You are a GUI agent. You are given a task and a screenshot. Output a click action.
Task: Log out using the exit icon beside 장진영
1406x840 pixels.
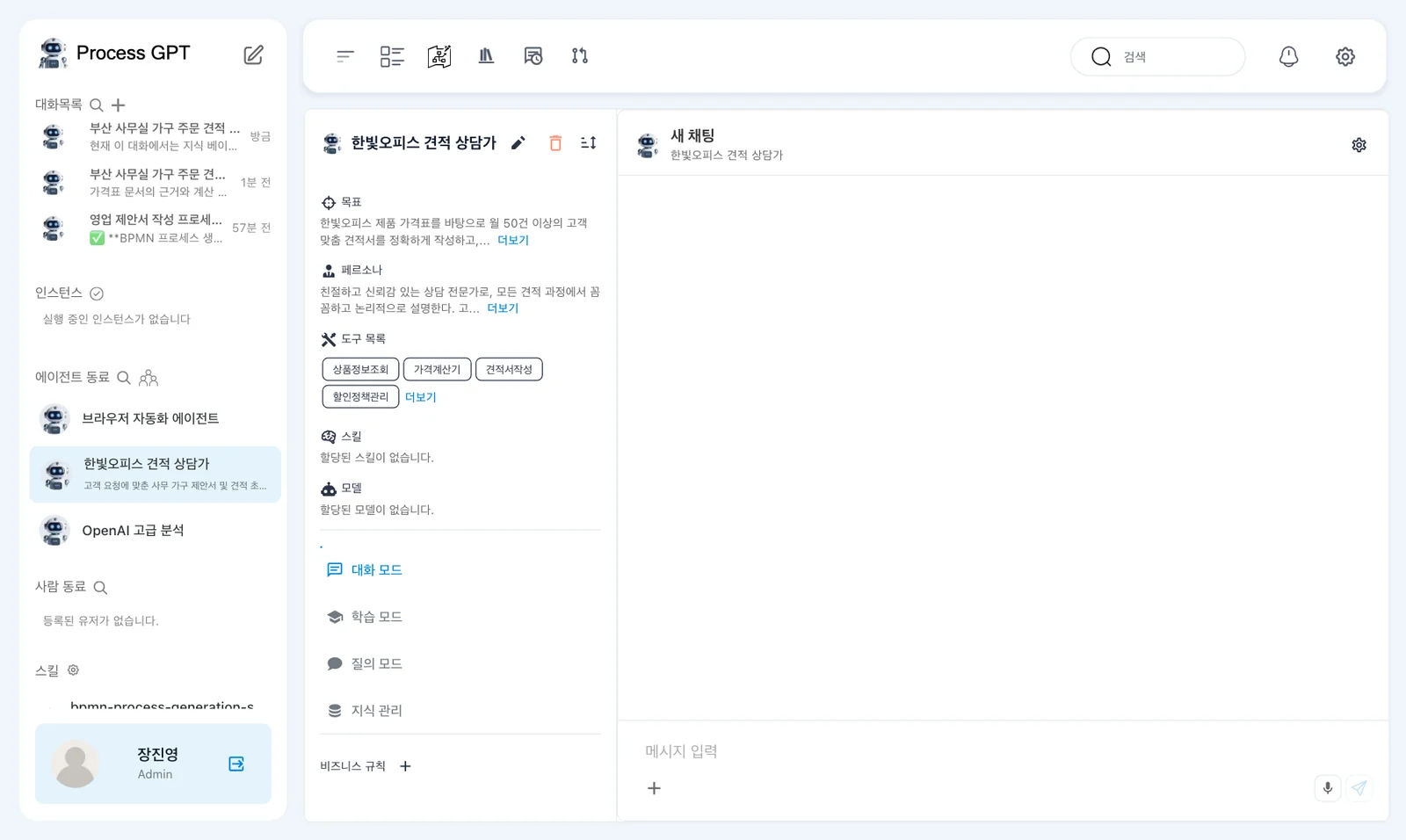pyautogui.click(x=236, y=764)
